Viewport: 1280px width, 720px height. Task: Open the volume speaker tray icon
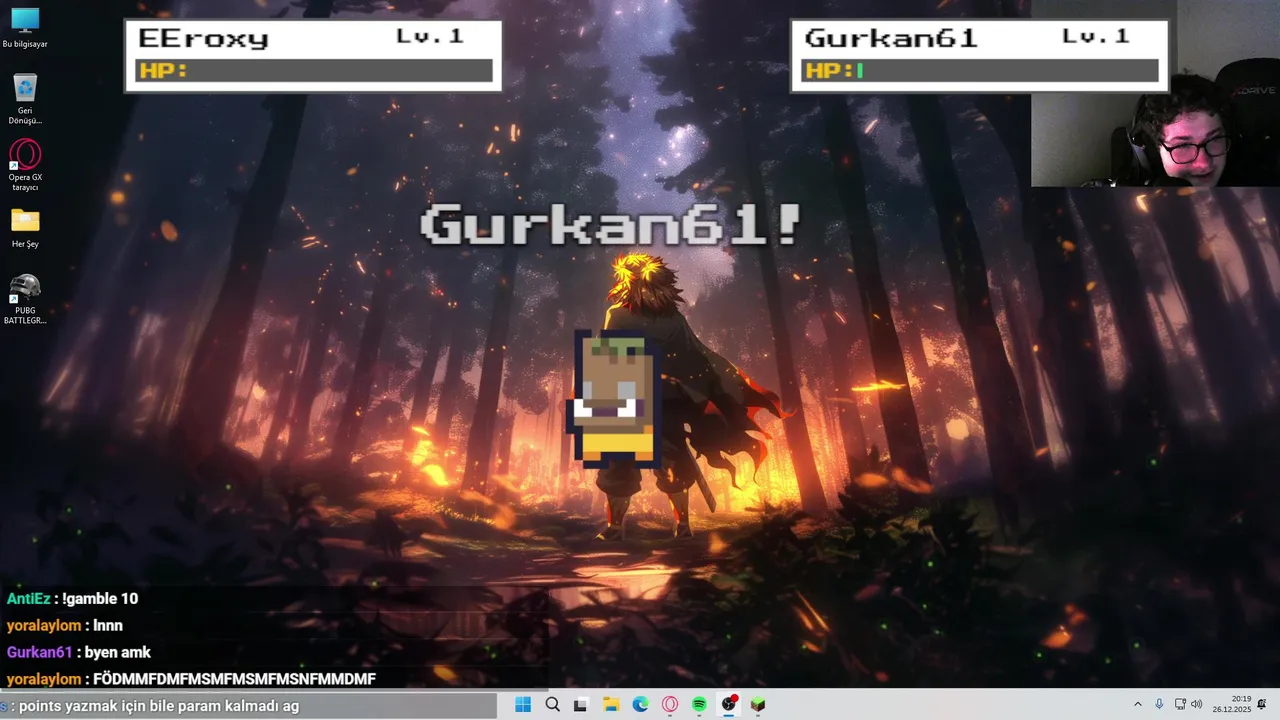[x=1196, y=705]
